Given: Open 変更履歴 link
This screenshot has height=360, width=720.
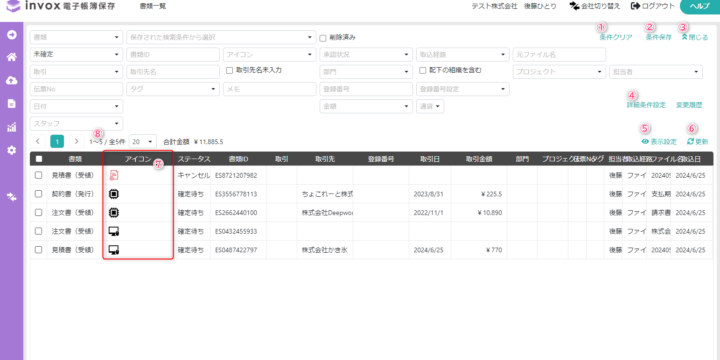Looking at the screenshot, I should (689, 105).
